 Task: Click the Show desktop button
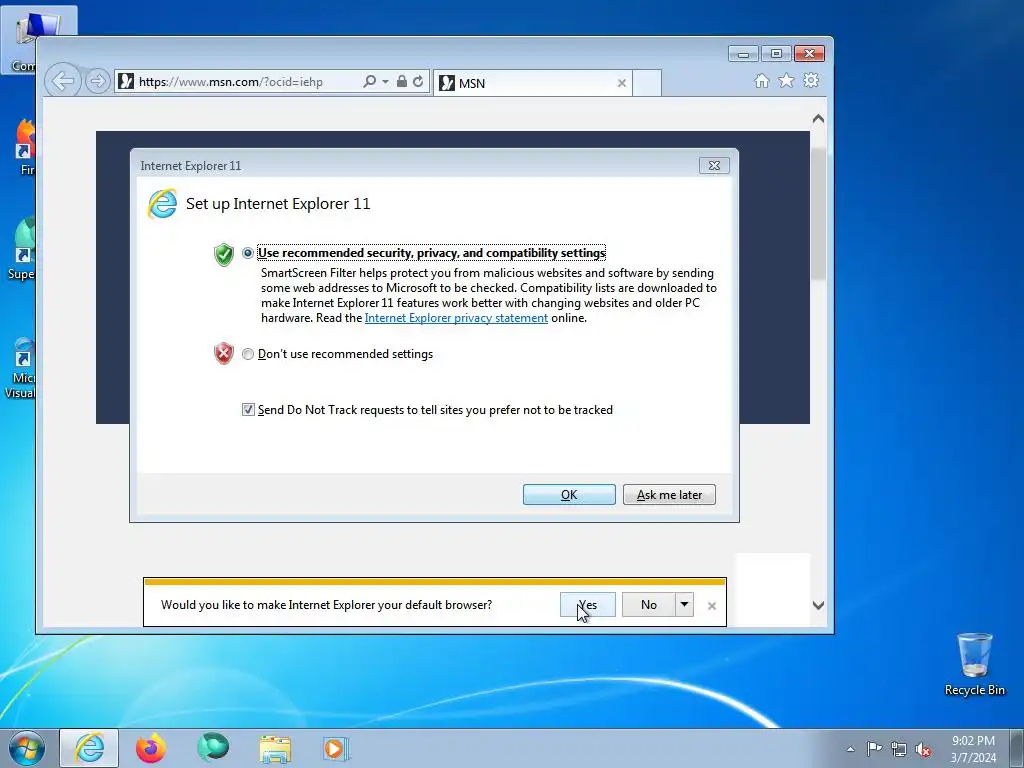tap(1017, 748)
